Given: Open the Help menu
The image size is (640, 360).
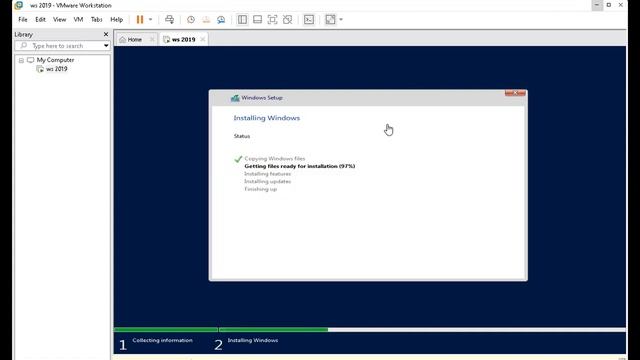Looking at the screenshot, I should (x=116, y=19).
